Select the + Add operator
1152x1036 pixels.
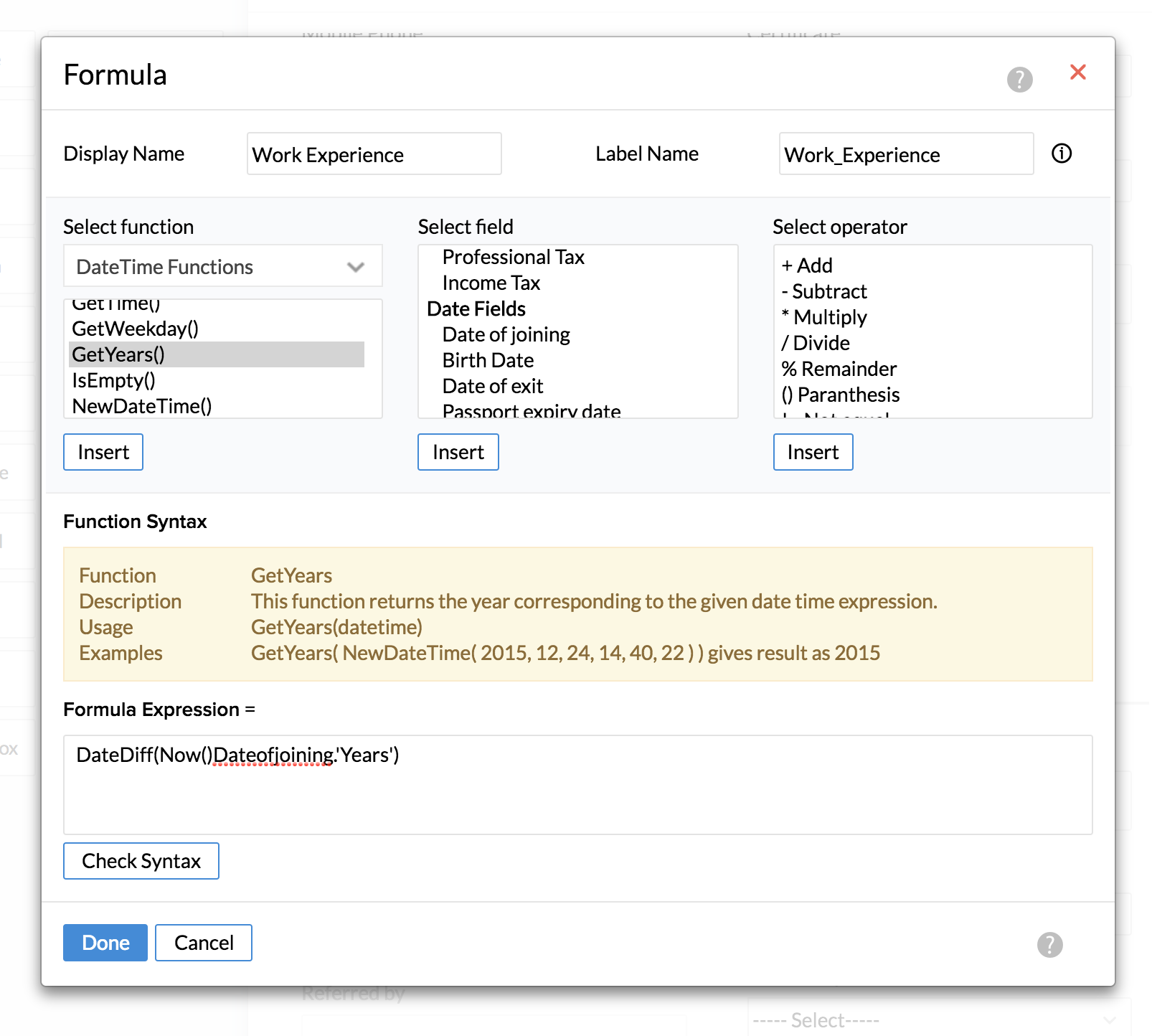coord(808,265)
